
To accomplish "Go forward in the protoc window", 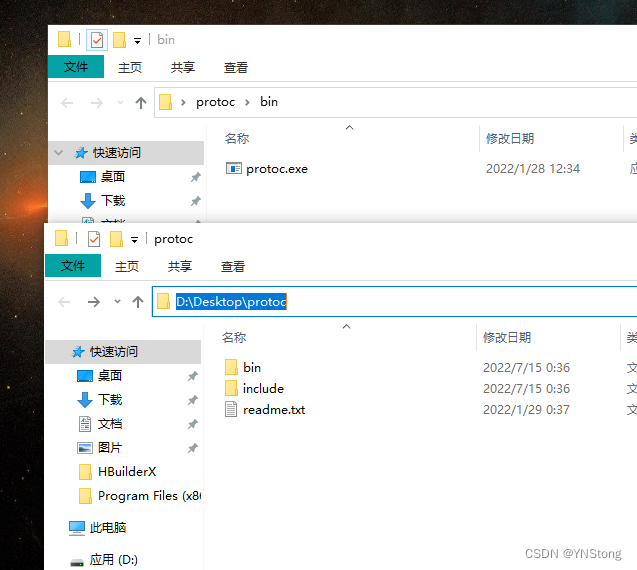I will pos(94,302).
